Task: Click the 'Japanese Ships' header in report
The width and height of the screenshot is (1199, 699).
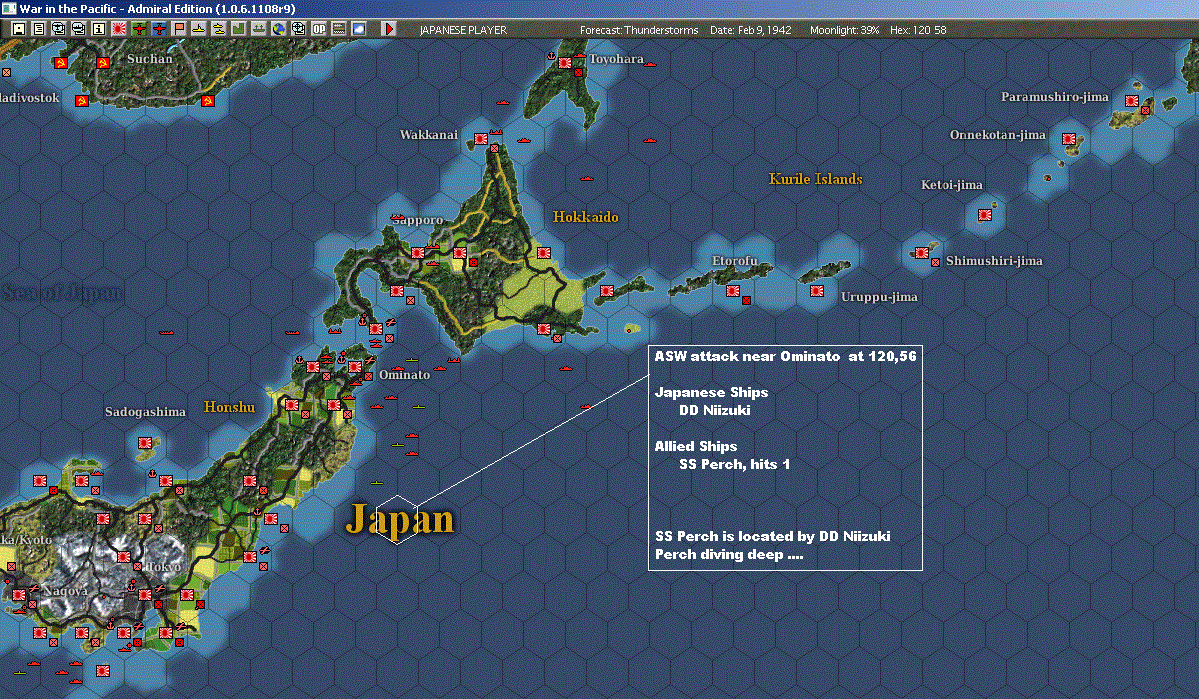Action: 711,392
